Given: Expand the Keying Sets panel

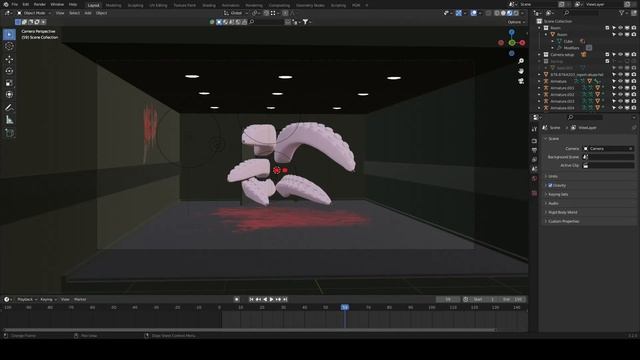Looking at the screenshot, I should [558, 194].
